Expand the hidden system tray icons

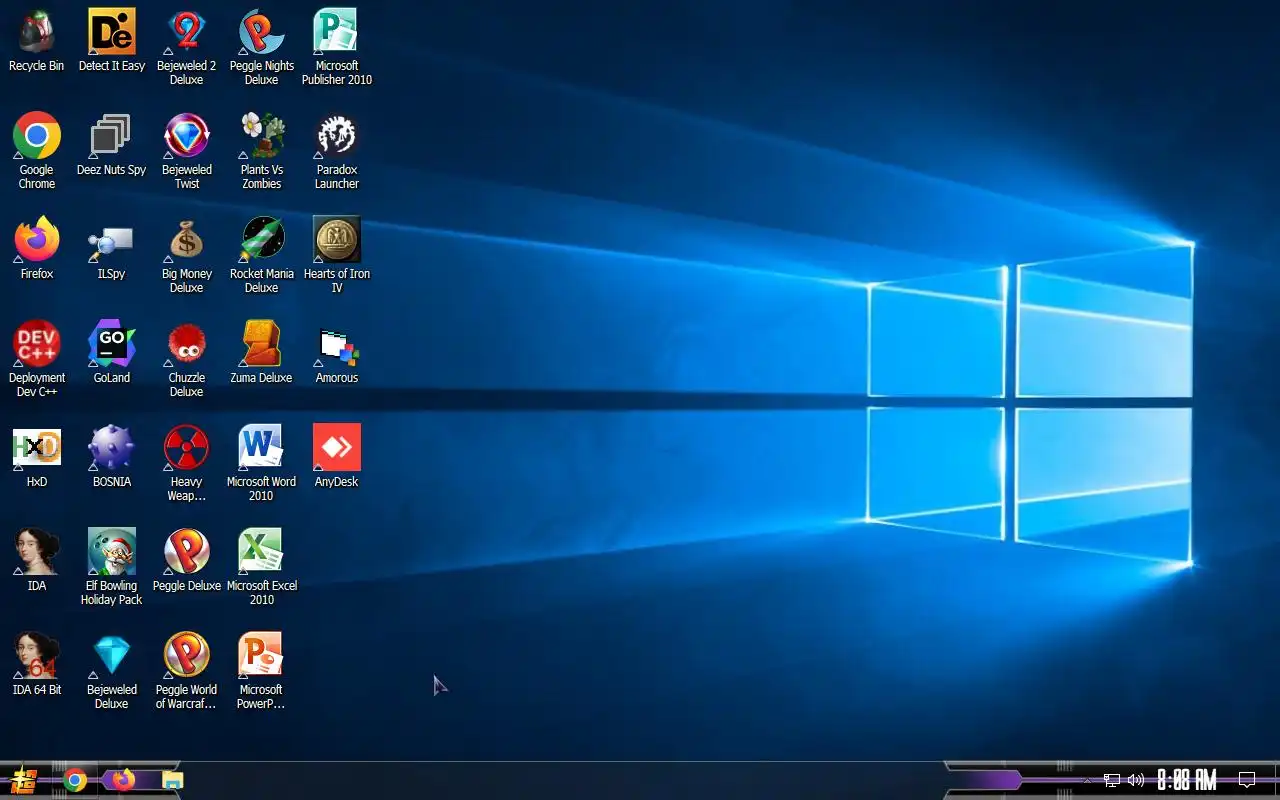pos(1087,780)
